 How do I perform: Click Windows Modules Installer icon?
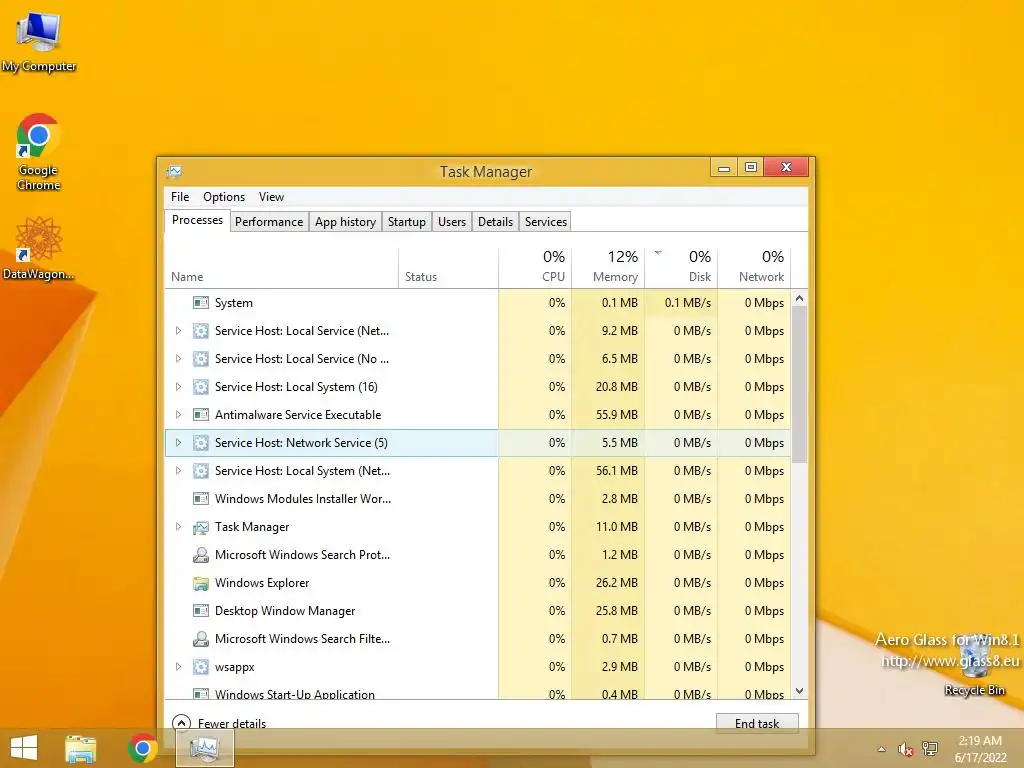(x=200, y=499)
